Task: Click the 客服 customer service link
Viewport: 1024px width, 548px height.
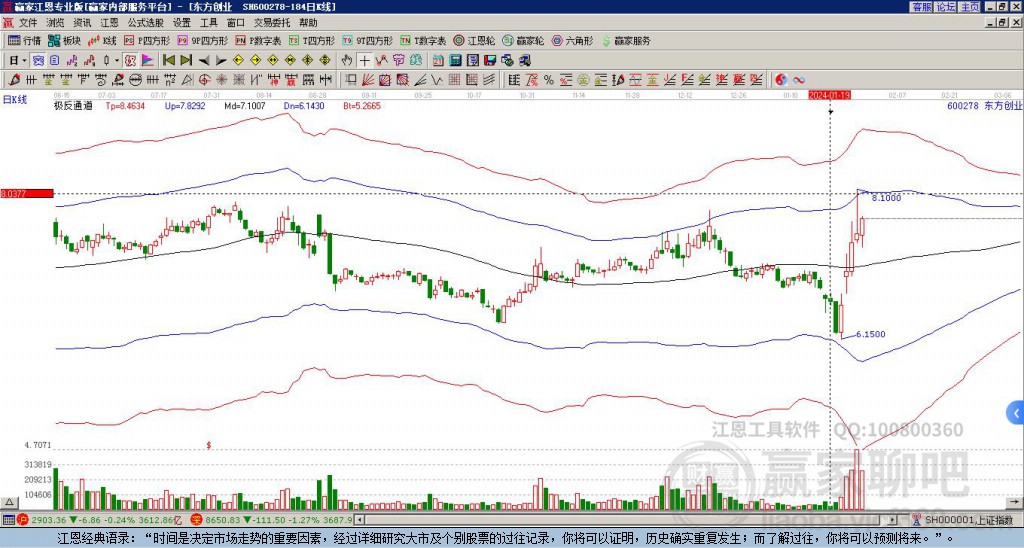Action: 921,7
